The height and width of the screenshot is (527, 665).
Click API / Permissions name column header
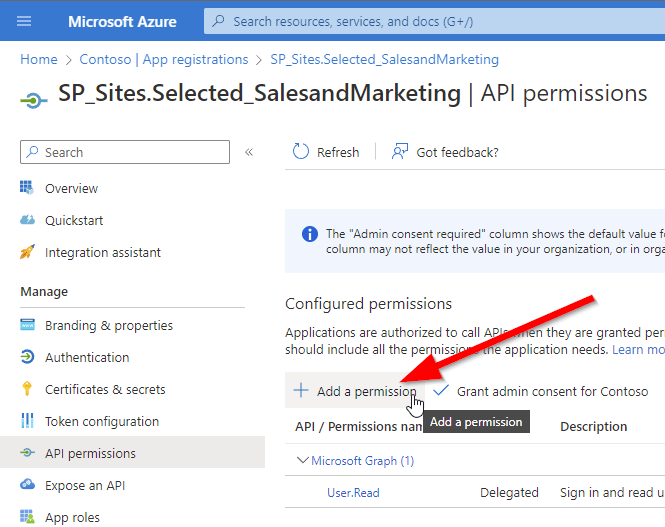tap(359, 426)
